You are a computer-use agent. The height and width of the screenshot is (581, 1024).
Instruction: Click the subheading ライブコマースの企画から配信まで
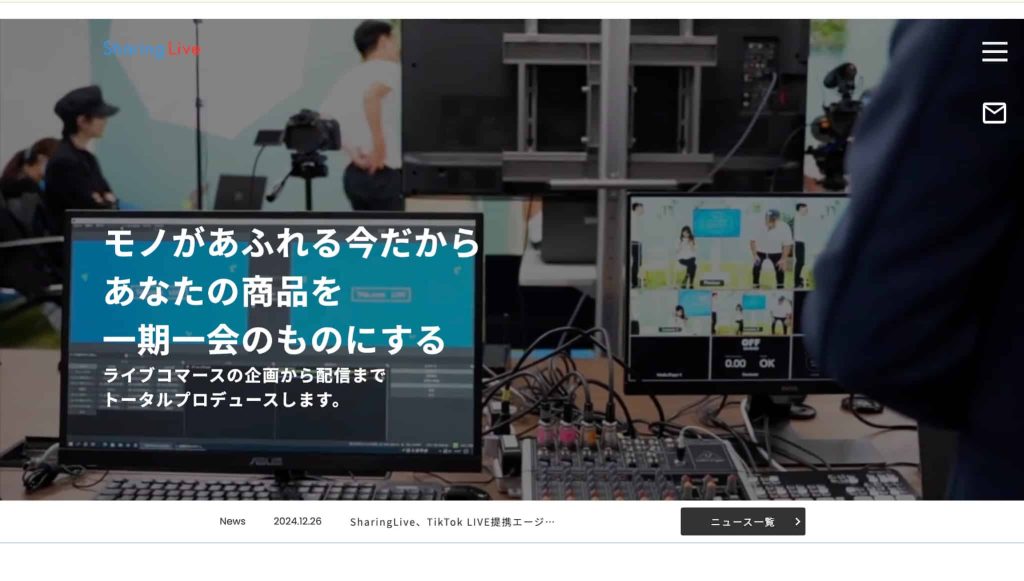tap(245, 376)
